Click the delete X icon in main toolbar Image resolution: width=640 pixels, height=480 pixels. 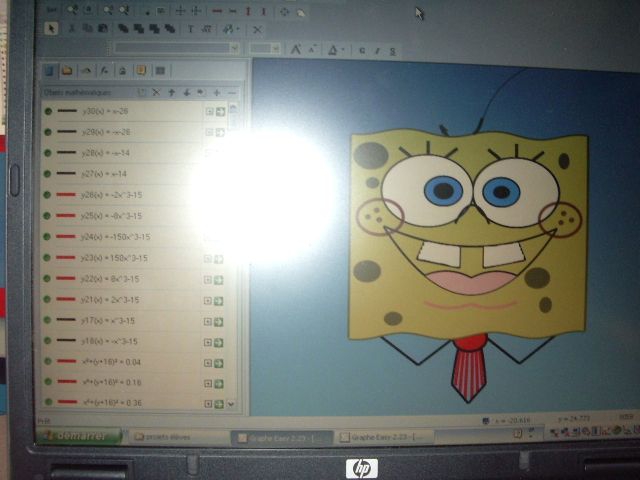257,30
